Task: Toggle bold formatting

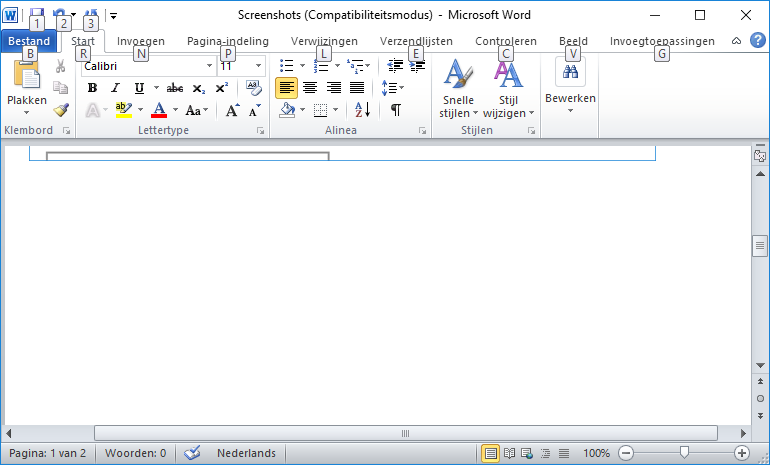Action: pos(92,88)
